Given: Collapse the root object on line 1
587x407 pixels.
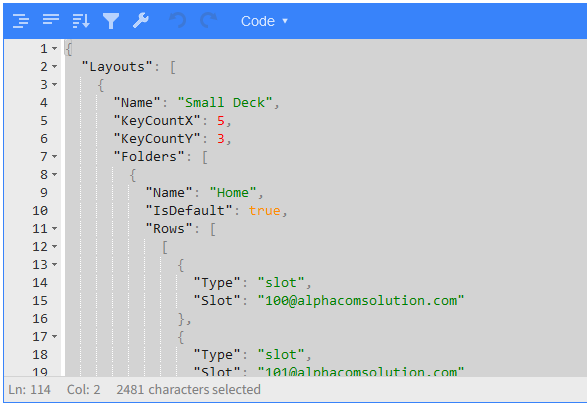Looking at the screenshot, I should click(55, 49).
